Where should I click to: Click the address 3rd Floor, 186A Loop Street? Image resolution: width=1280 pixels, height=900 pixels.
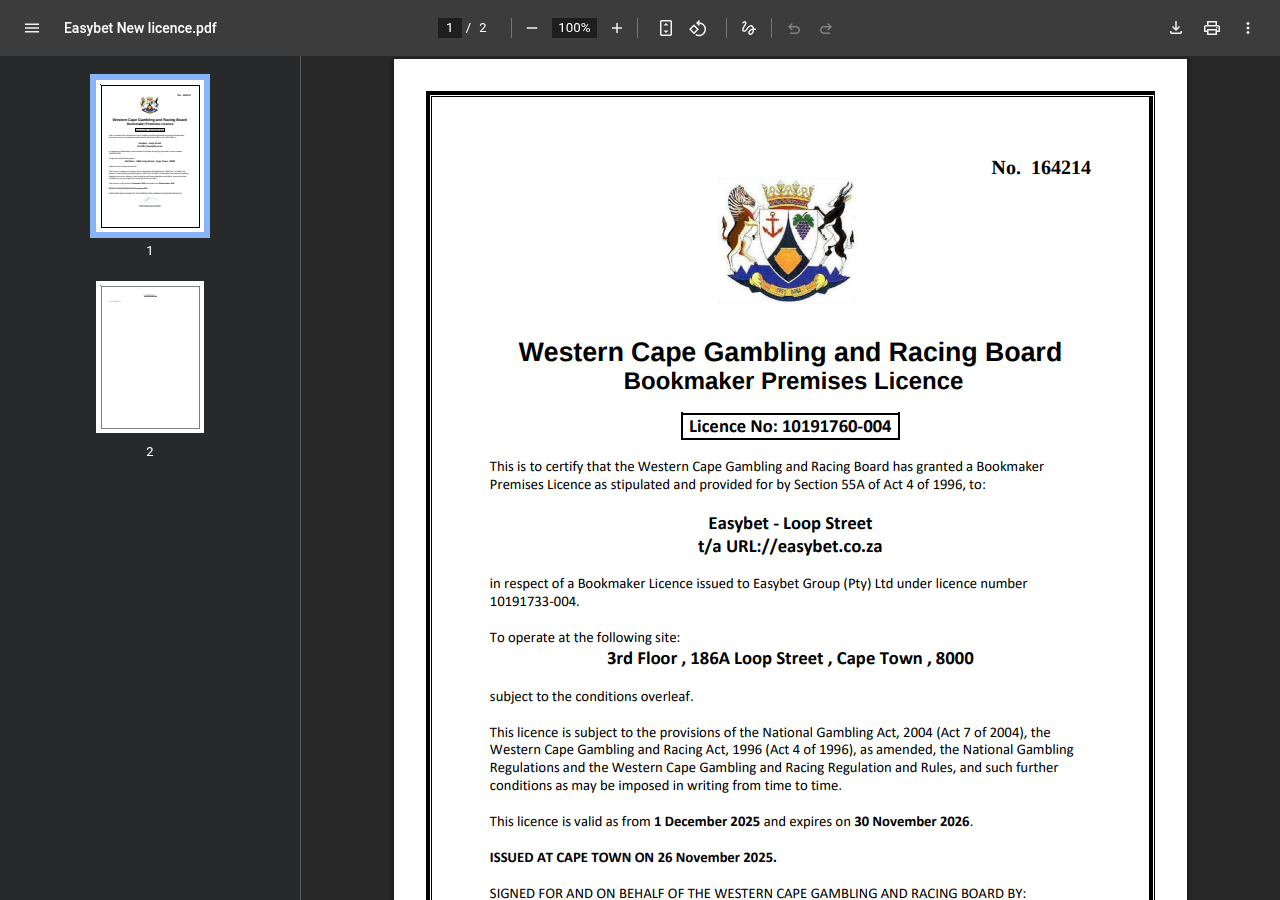[x=790, y=658]
